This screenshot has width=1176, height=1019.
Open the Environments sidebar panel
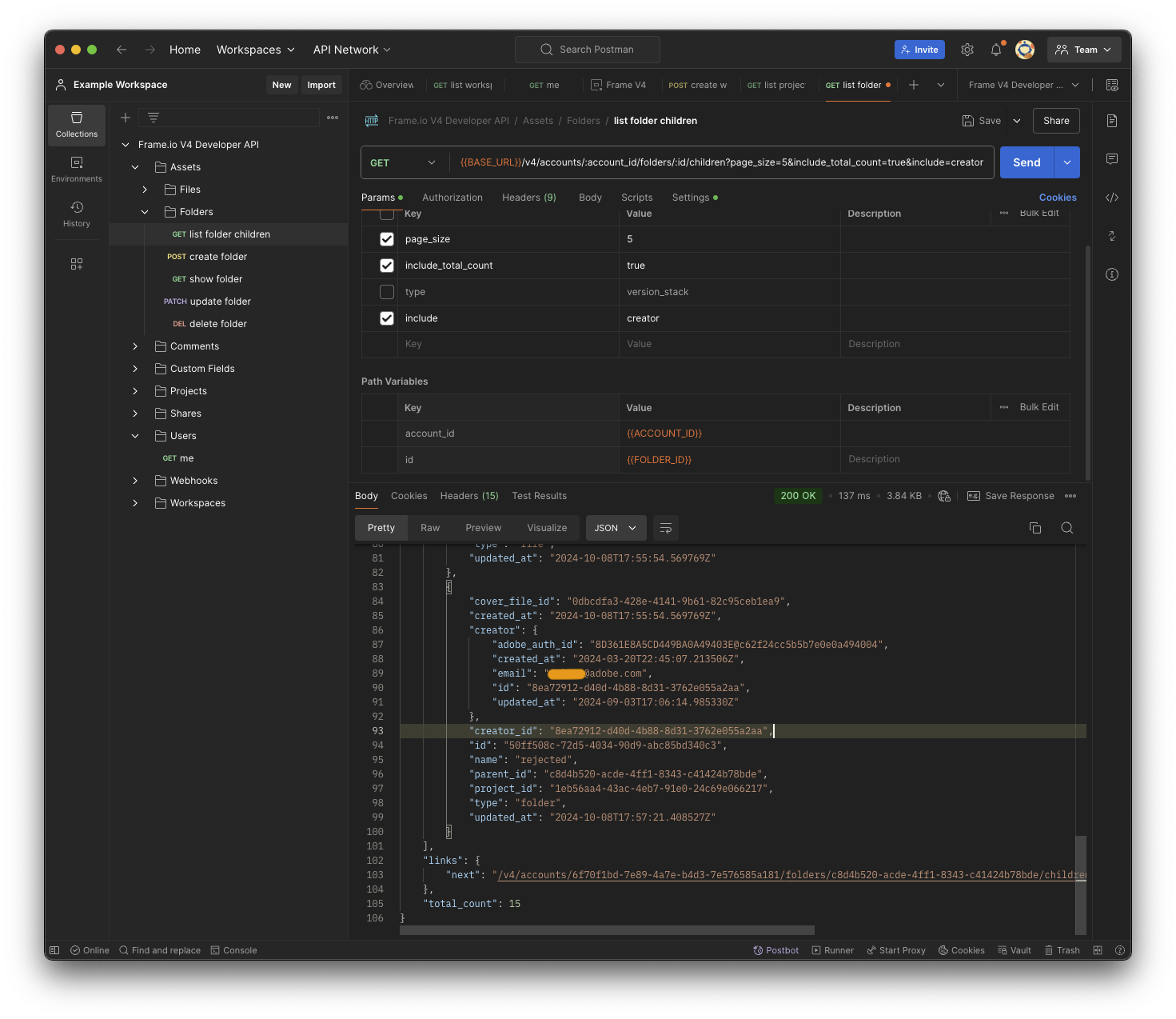pyautogui.click(x=77, y=170)
